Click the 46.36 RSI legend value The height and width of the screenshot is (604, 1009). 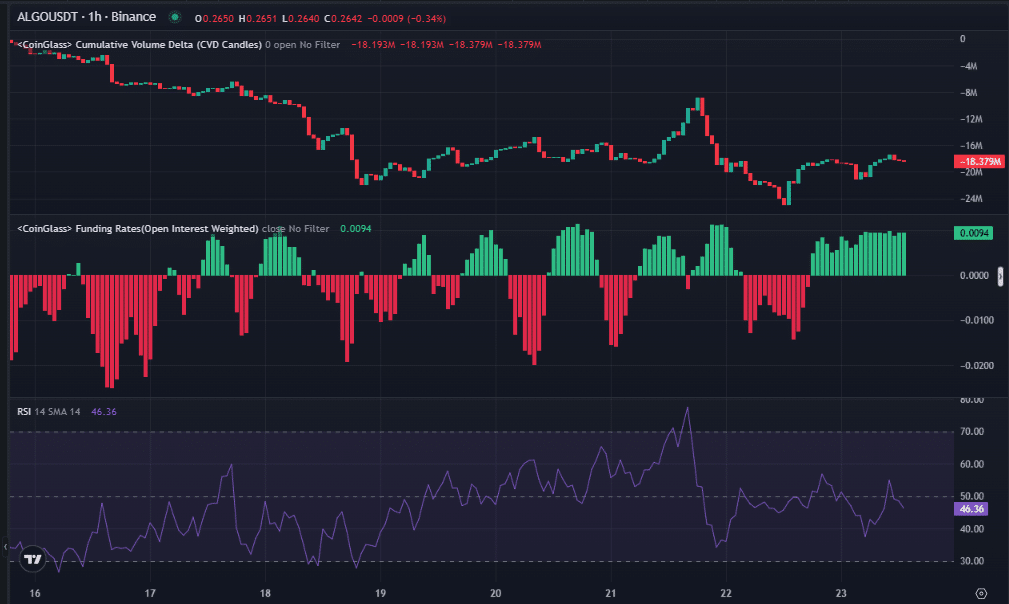(x=104, y=411)
